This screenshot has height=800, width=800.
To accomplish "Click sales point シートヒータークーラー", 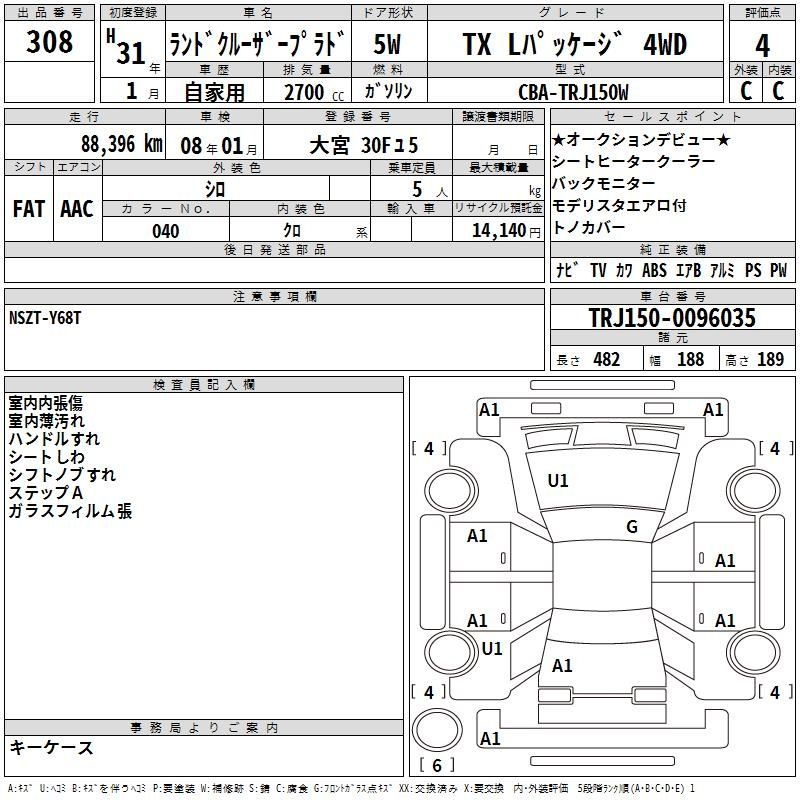I will pyautogui.click(x=634, y=161).
